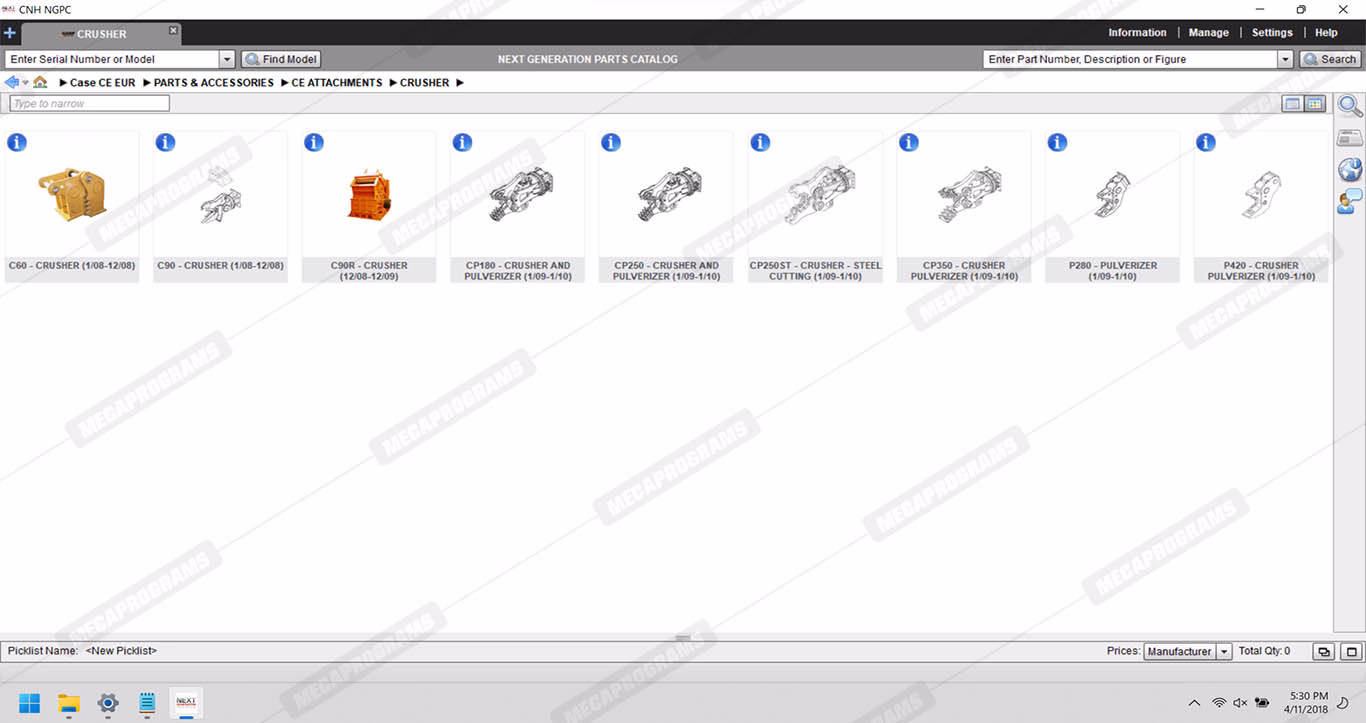Screen dimensions: 1366x723
Task: Open the Prices Manufacturer dropdown
Action: [x=1224, y=652]
